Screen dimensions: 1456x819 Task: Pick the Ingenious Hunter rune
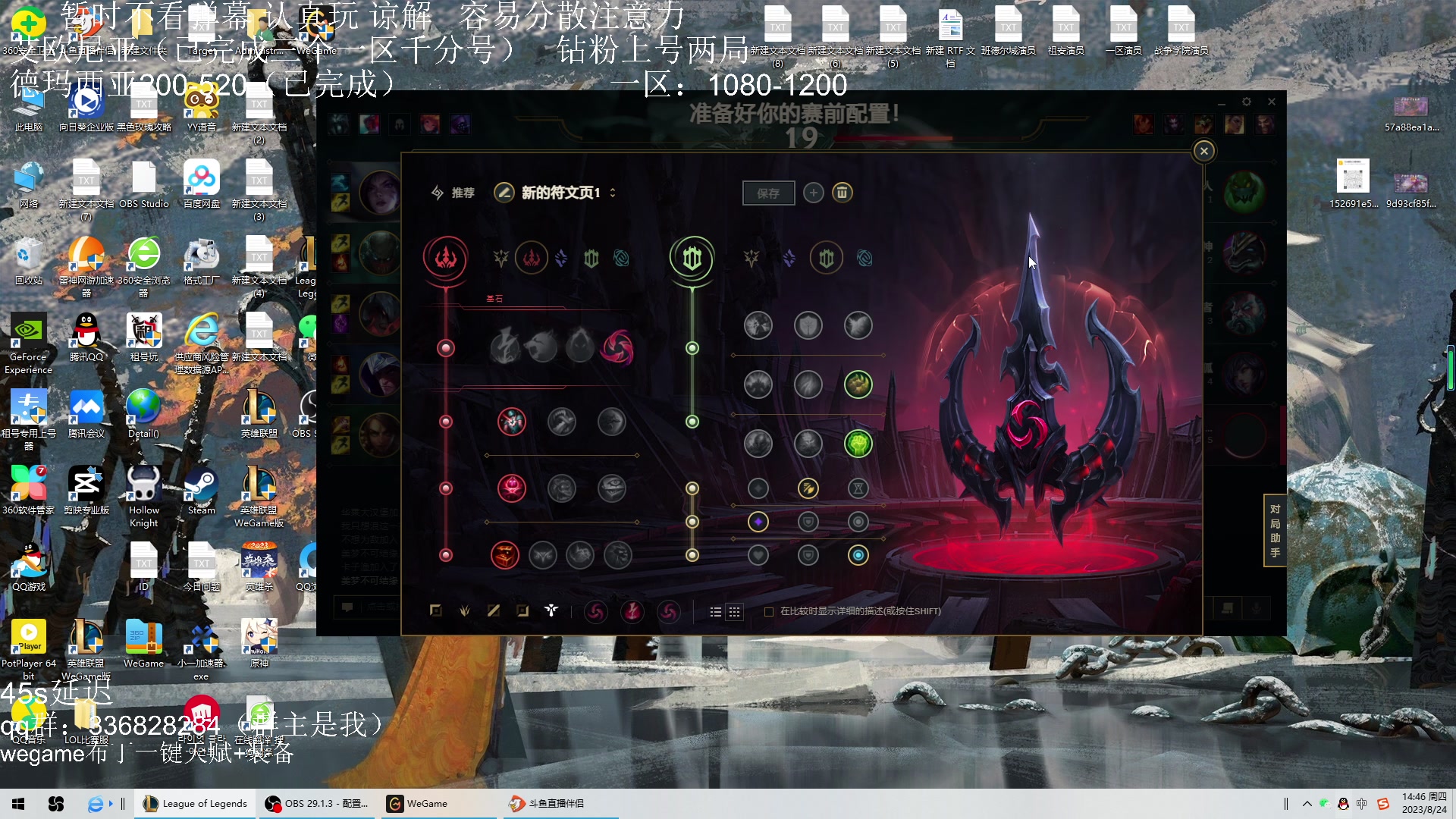[x=542, y=555]
